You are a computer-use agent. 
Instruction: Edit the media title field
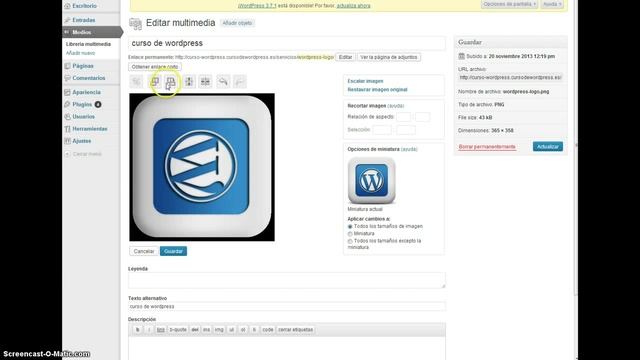287,43
